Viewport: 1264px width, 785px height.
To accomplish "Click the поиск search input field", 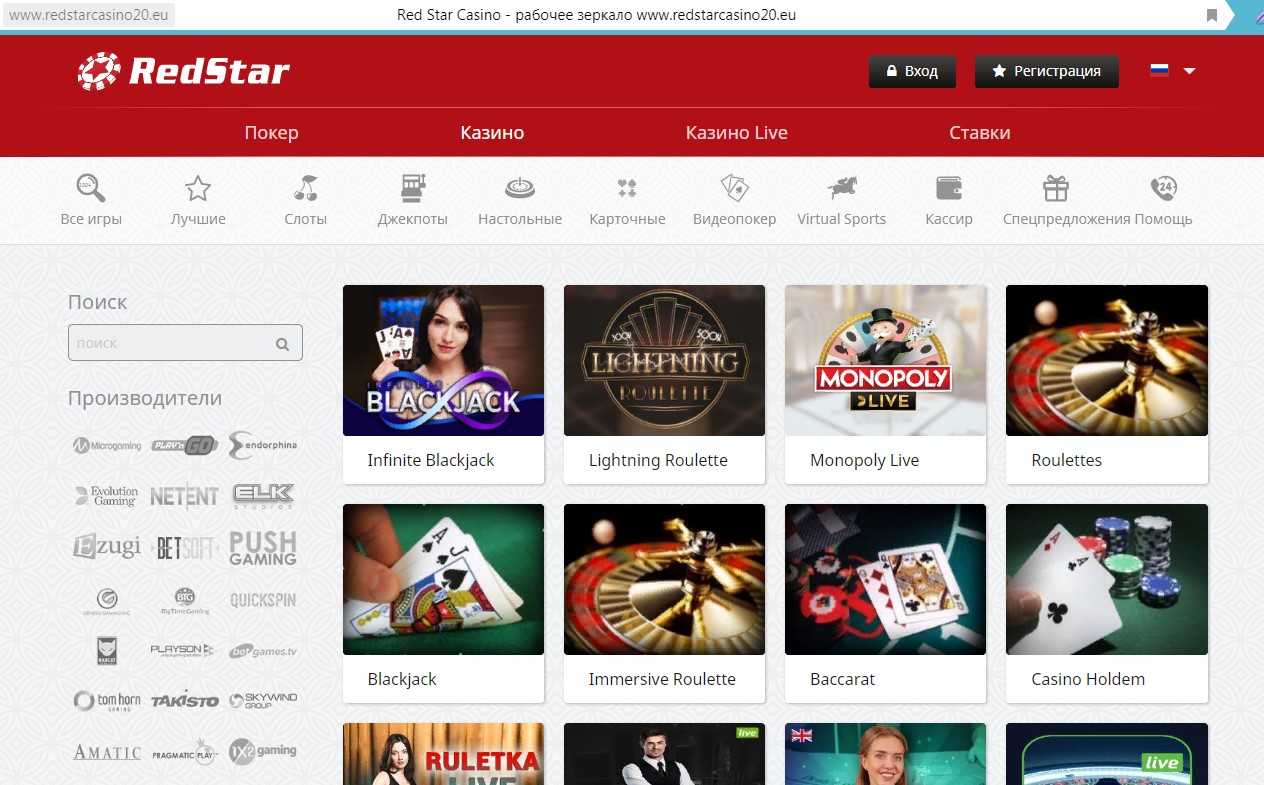I will point(185,343).
